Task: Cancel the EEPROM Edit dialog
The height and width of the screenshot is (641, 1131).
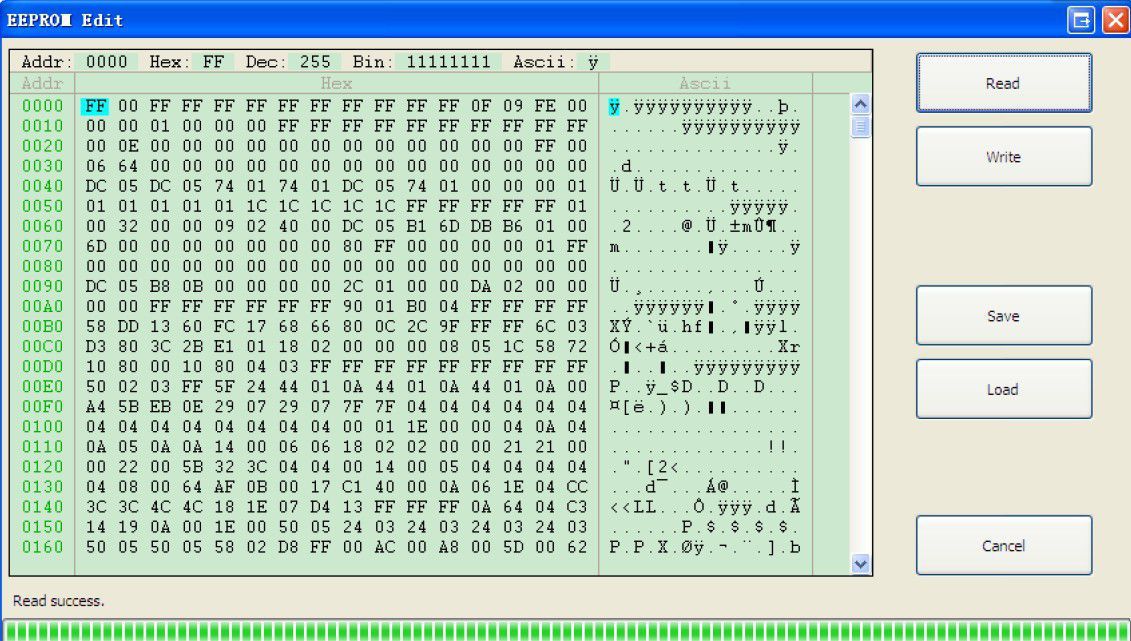Action: point(1003,545)
